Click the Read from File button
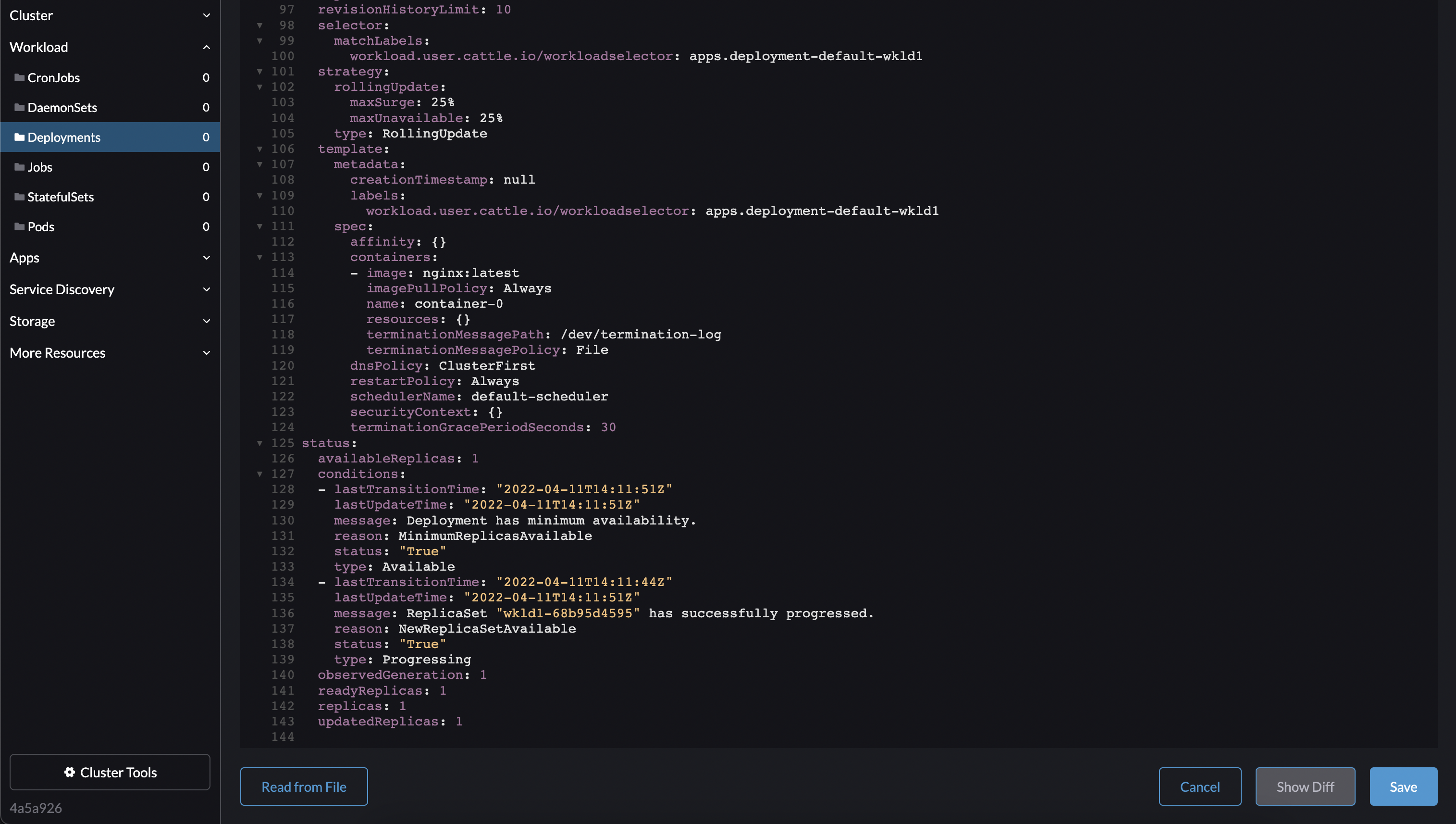Viewport: 1456px width, 824px height. [303, 786]
